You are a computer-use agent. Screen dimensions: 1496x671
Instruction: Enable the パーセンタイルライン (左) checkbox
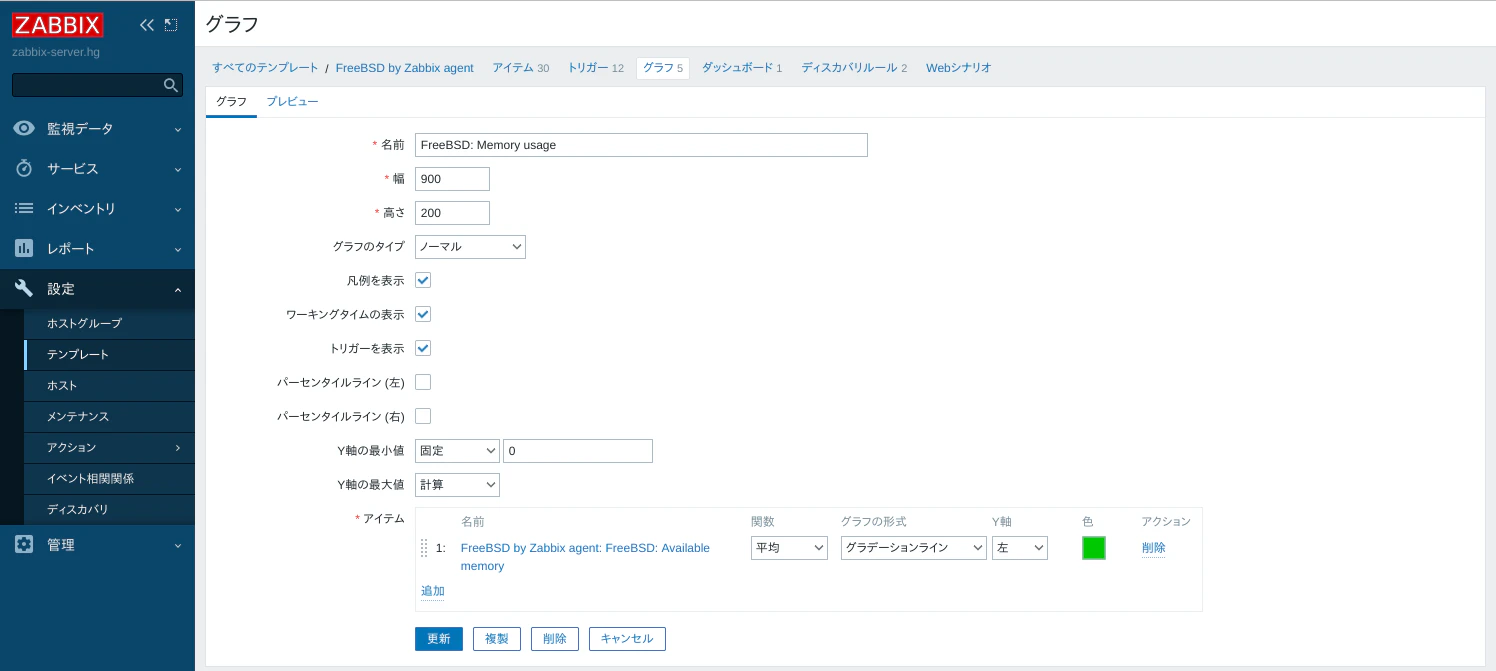tap(423, 382)
